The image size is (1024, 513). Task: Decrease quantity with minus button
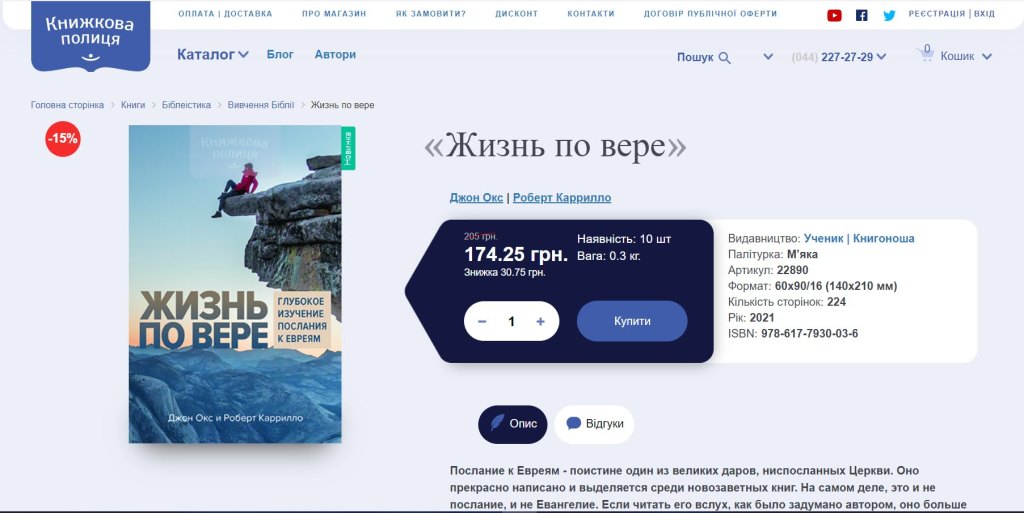click(x=482, y=321)
